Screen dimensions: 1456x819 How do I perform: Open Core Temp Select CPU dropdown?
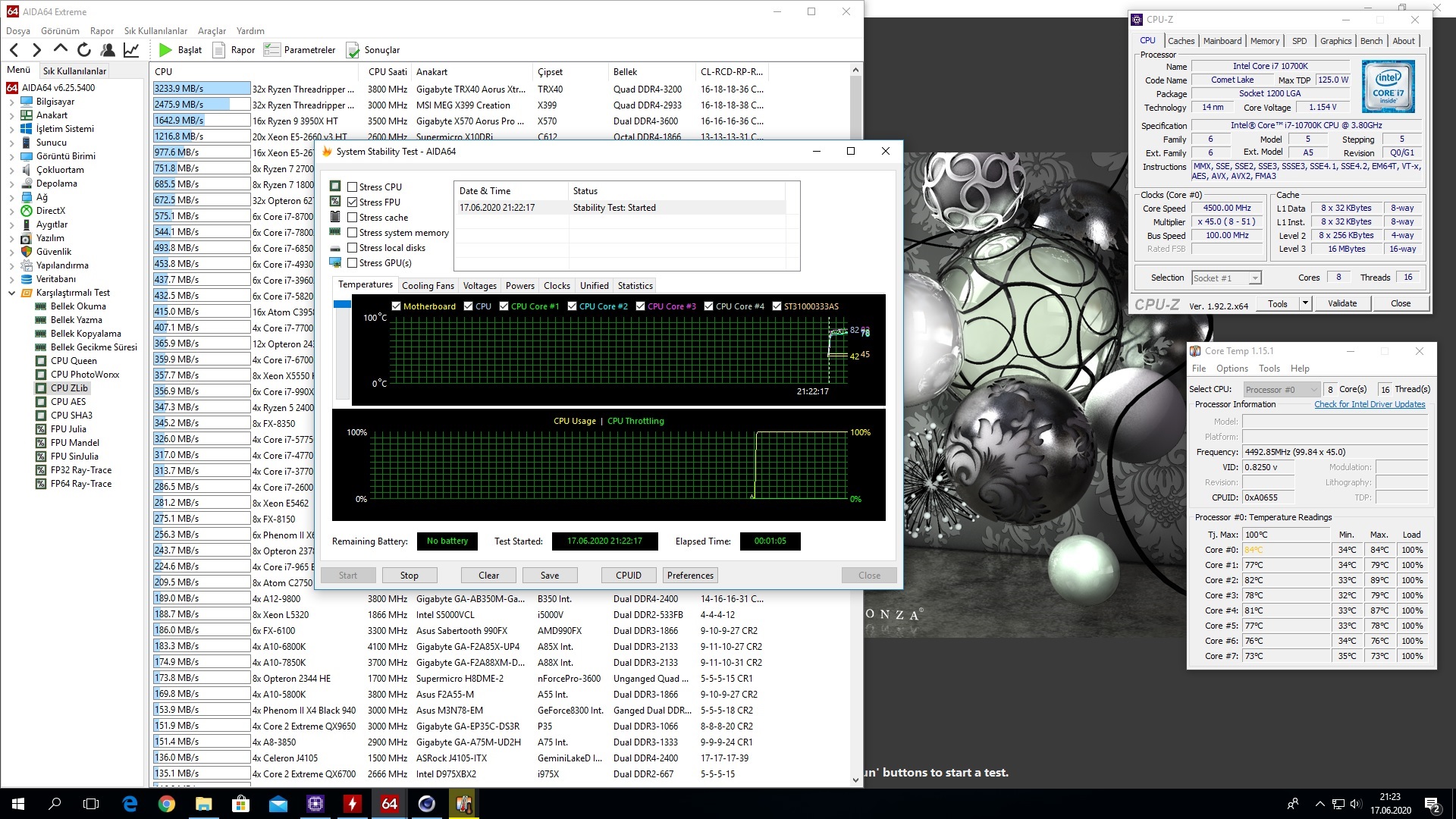coord(1282,390)
